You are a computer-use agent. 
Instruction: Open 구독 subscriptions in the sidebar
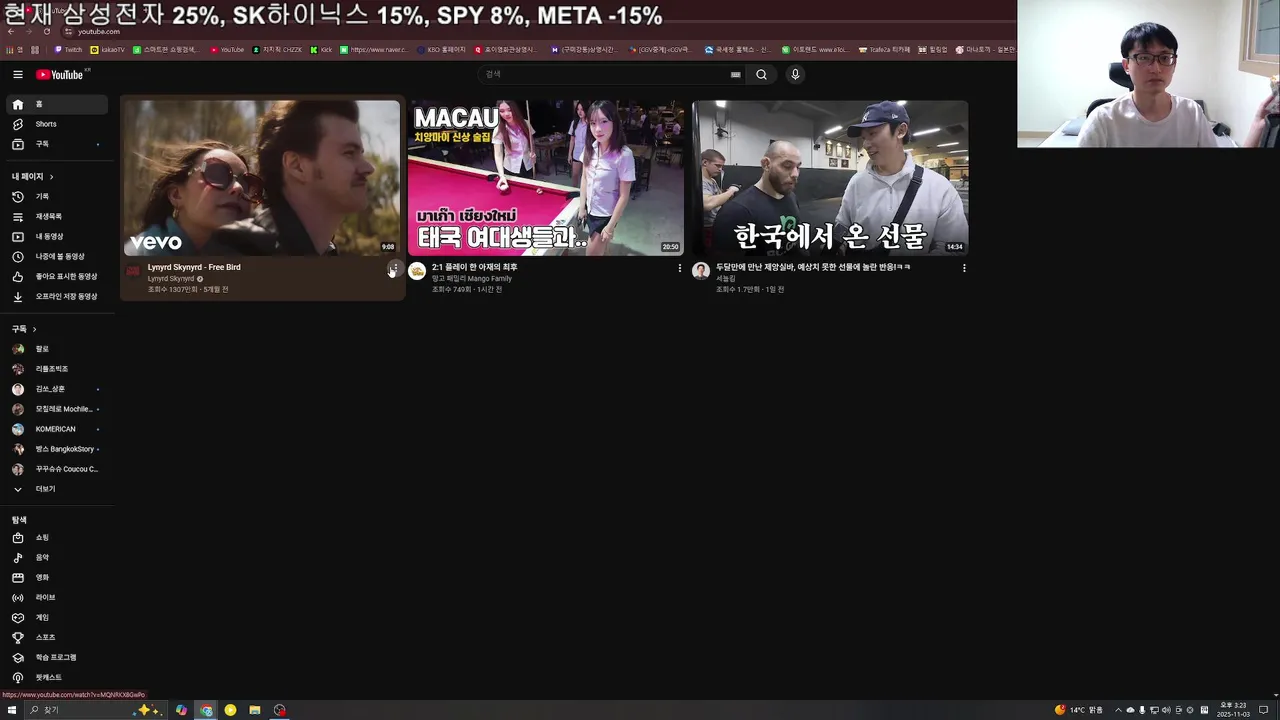57,144
